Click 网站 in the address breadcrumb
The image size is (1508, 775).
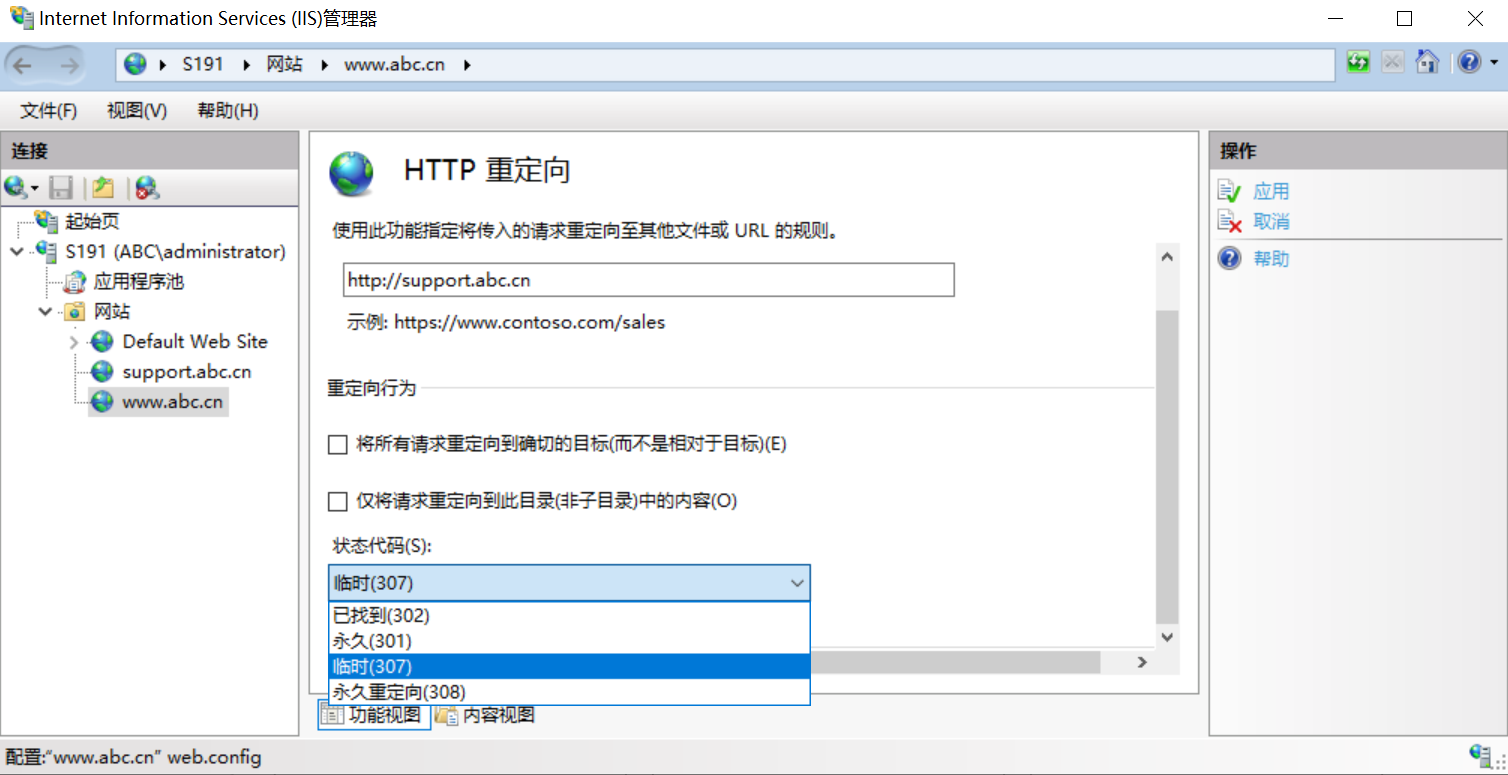[x=284, y=64]
